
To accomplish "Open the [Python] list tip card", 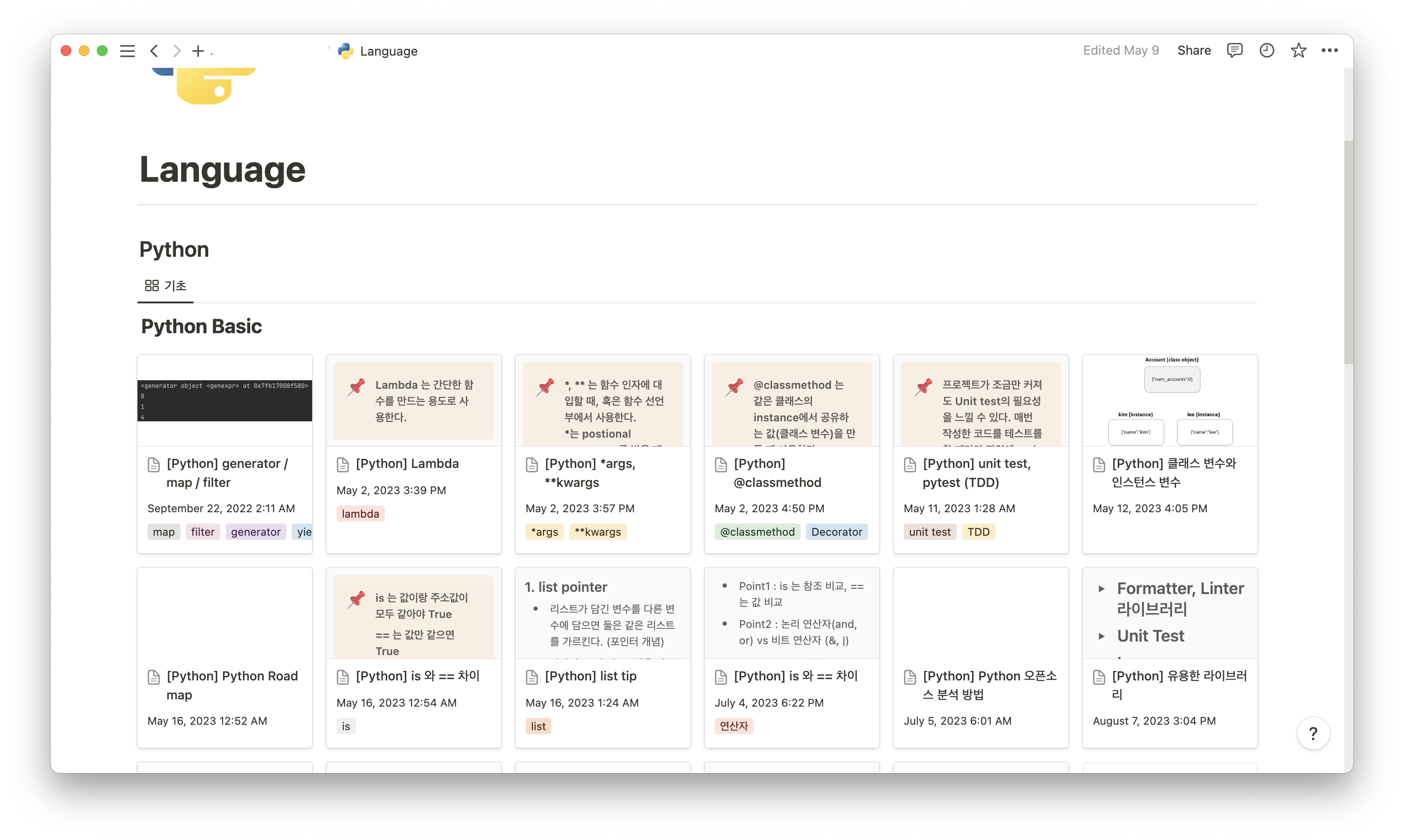I will pos(590,676).
